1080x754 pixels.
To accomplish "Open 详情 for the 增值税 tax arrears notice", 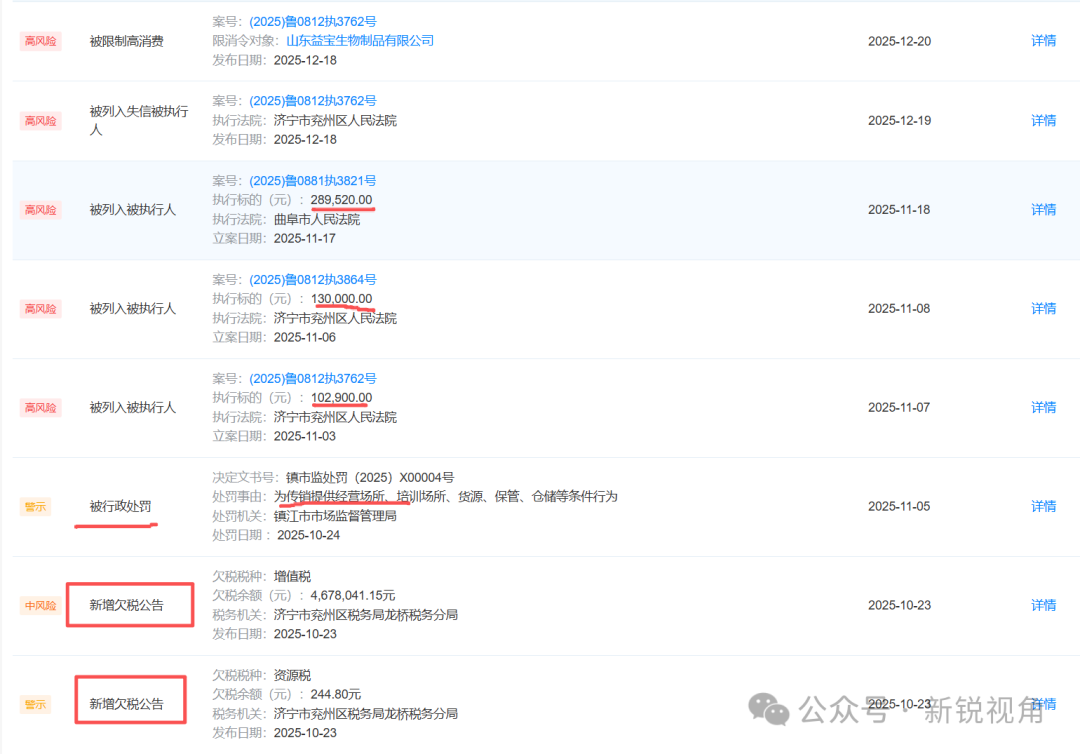I will coord(1043,605).
